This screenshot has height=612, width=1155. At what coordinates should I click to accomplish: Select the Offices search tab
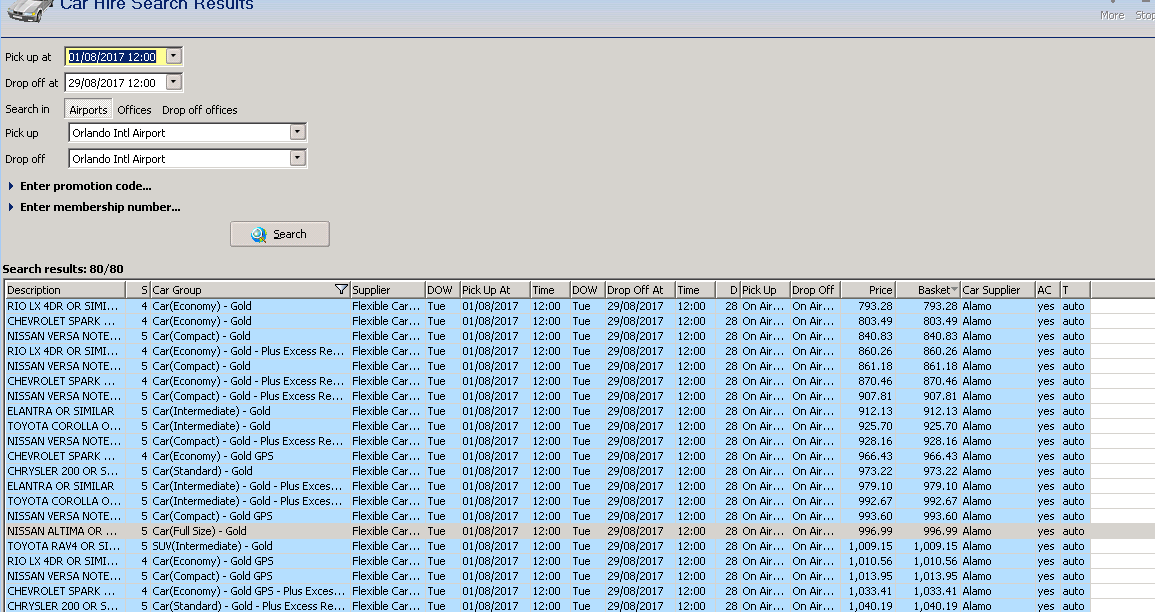click(x=134, y=110)
